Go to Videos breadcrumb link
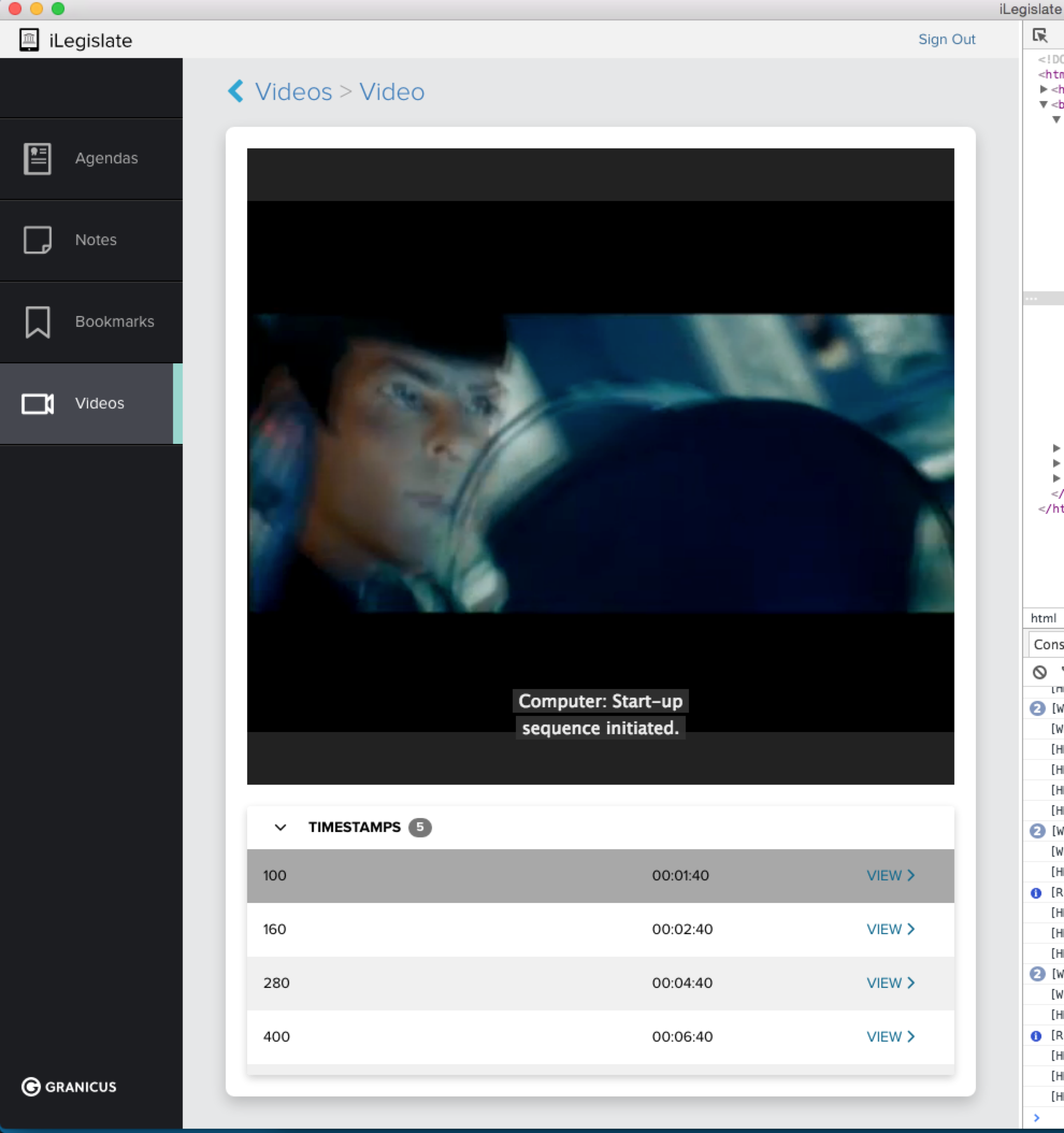 (293, 92)
